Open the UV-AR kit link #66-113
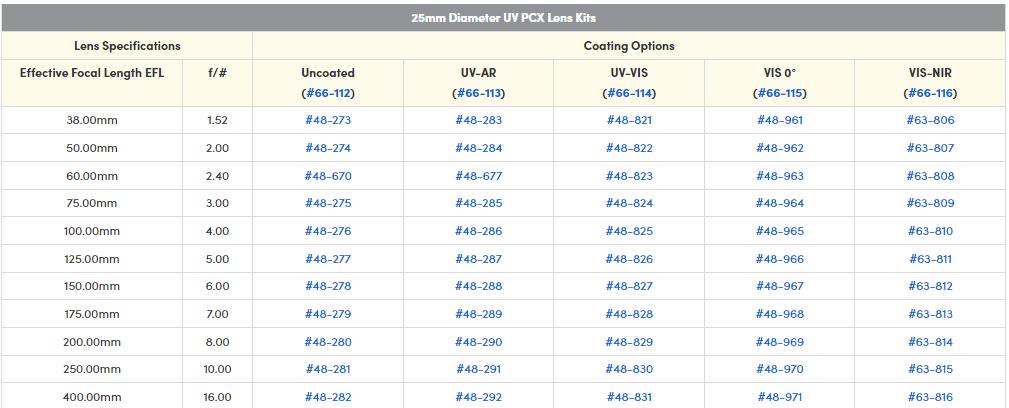 (478, 93)
